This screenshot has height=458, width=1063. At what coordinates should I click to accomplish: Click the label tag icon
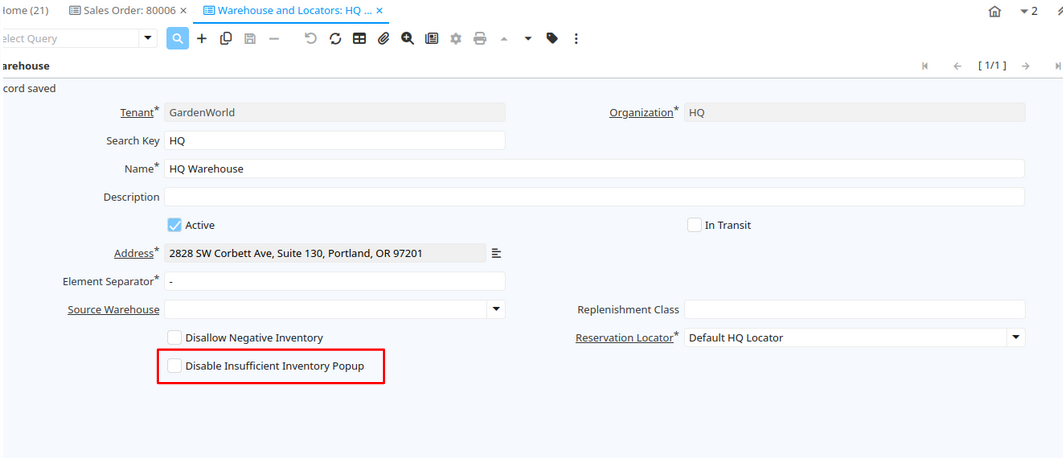(x=552, y=38)
